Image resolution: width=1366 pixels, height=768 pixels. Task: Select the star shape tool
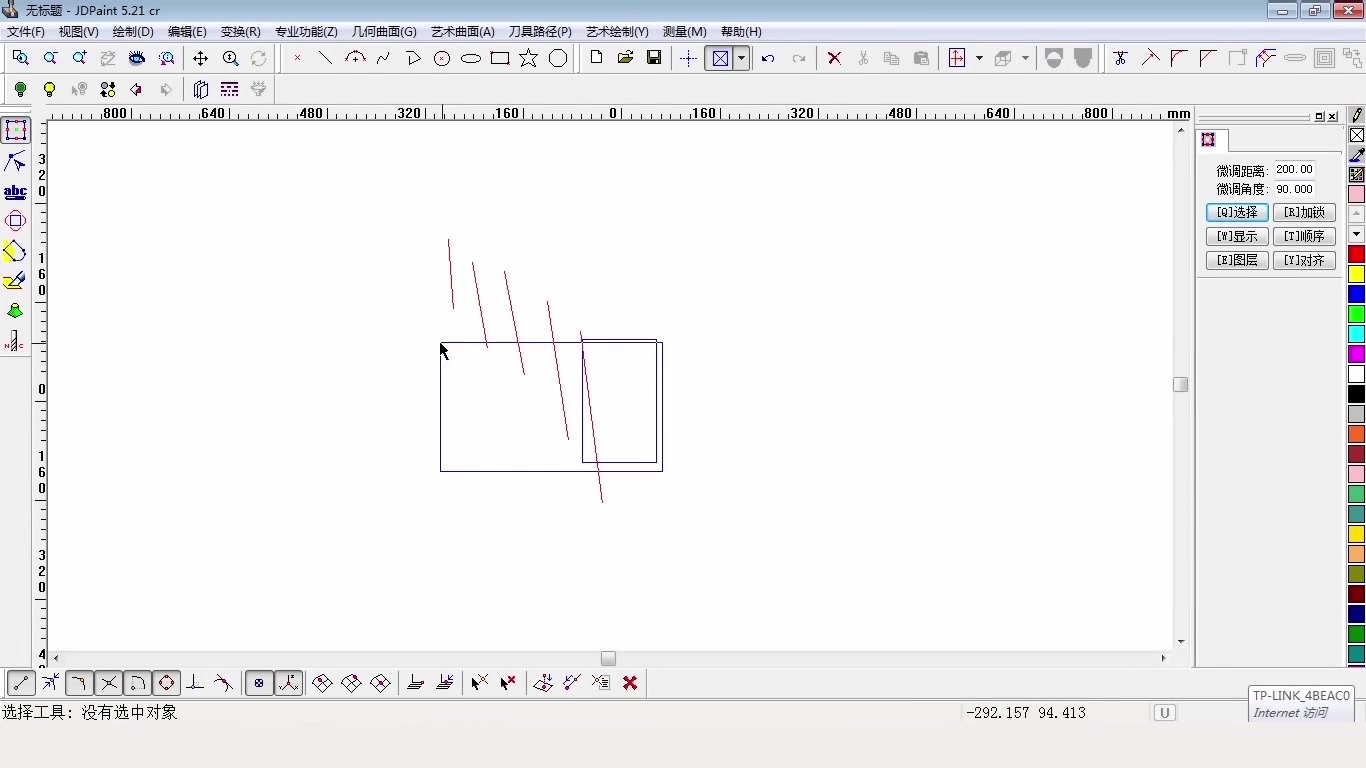click(529, 58)
